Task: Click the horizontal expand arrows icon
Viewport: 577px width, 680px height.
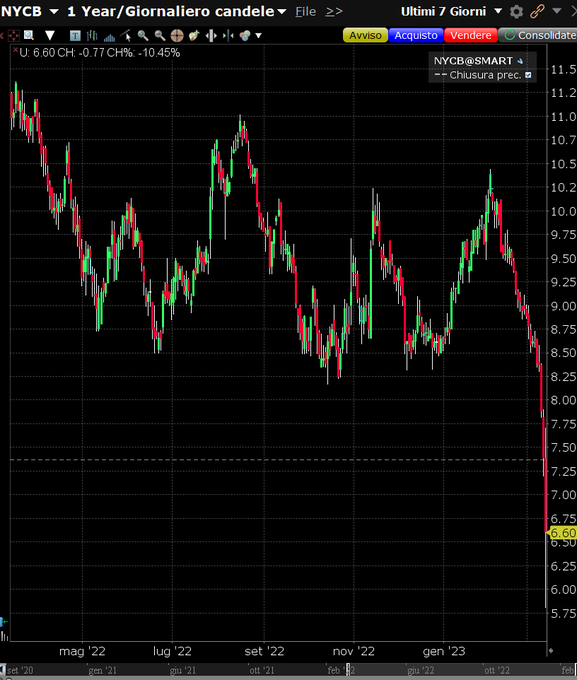Action: [211, 36]
